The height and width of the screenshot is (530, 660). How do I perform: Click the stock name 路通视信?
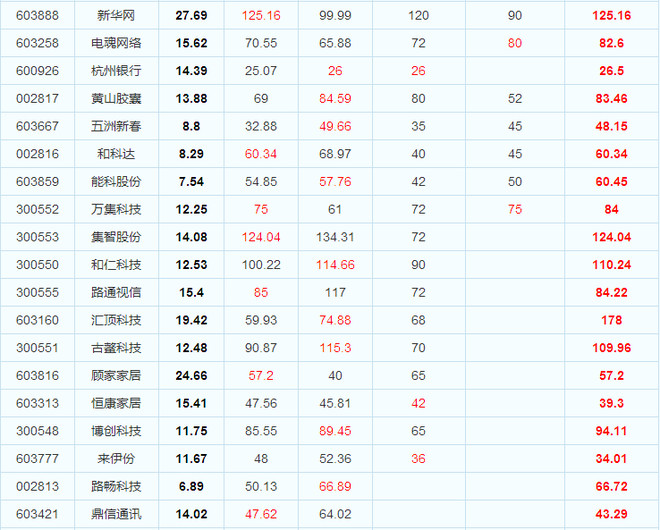point(116,293)
